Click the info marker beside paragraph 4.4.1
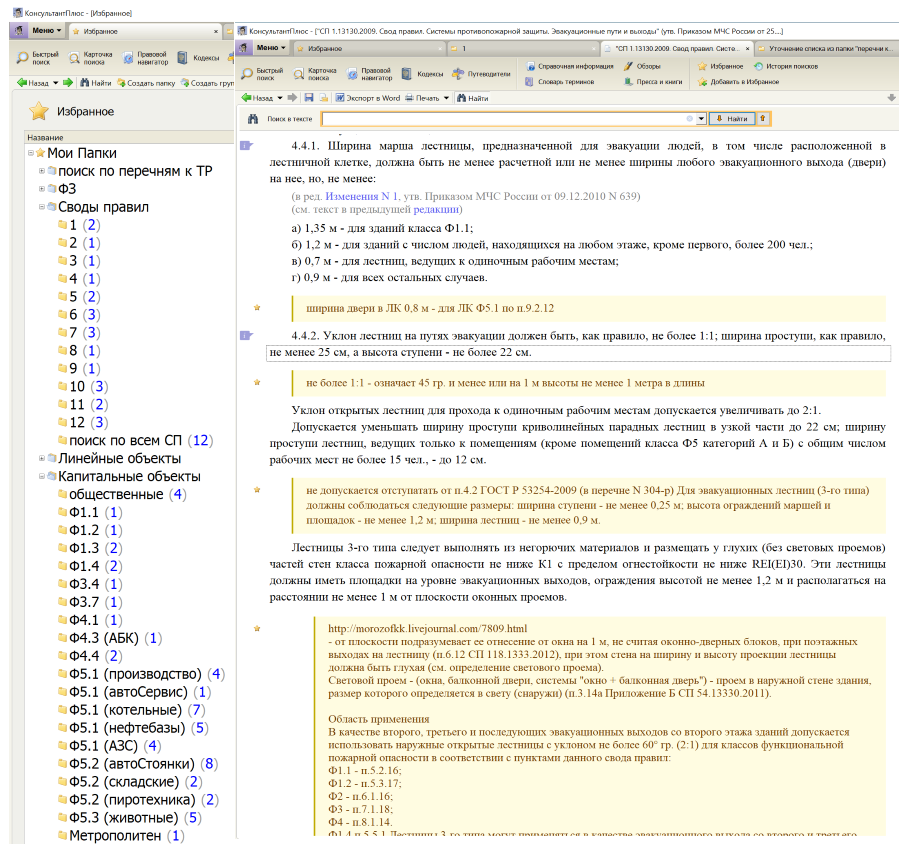The height and width of the screenshot is (844, 899). pyautogui.click(x=246, y=146)
